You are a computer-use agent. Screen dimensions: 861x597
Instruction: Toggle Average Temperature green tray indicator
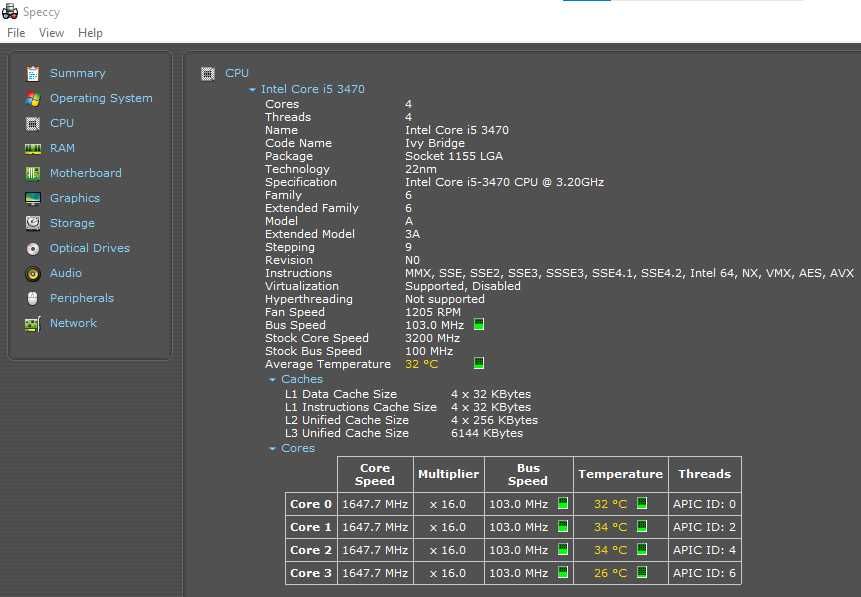(x=479, y=363)
